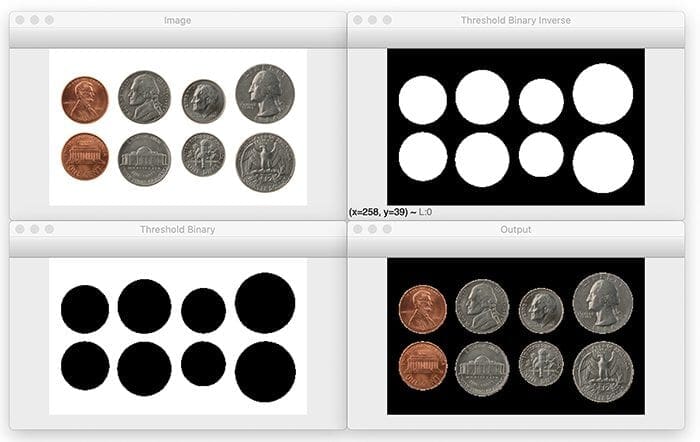
Task: Click the Output window title bar
Action: click(x=515, y=230)
